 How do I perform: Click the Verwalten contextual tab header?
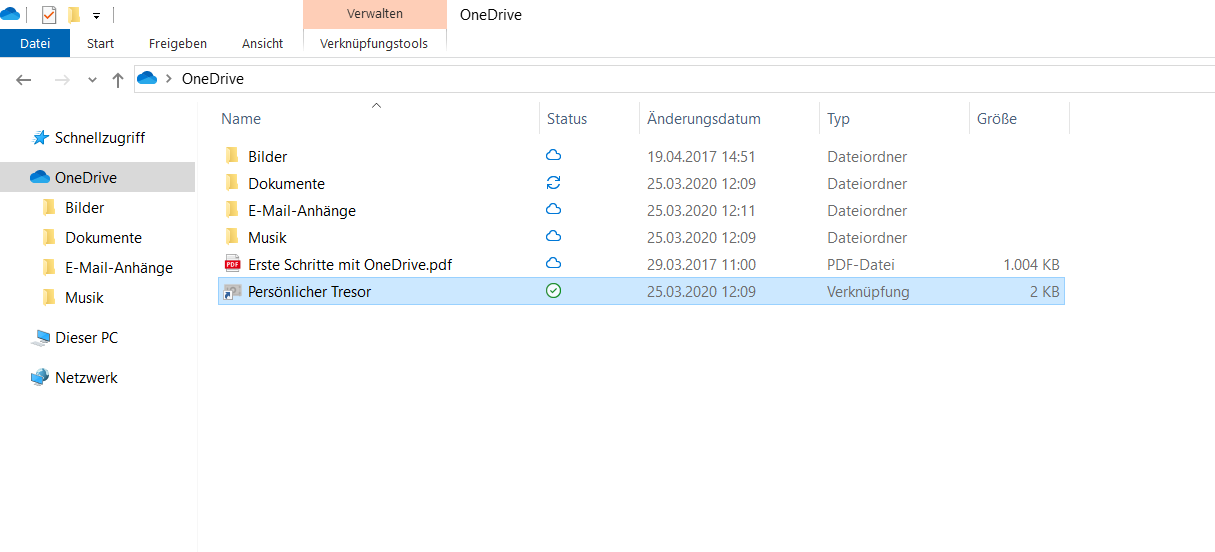(x=374, y=14)
